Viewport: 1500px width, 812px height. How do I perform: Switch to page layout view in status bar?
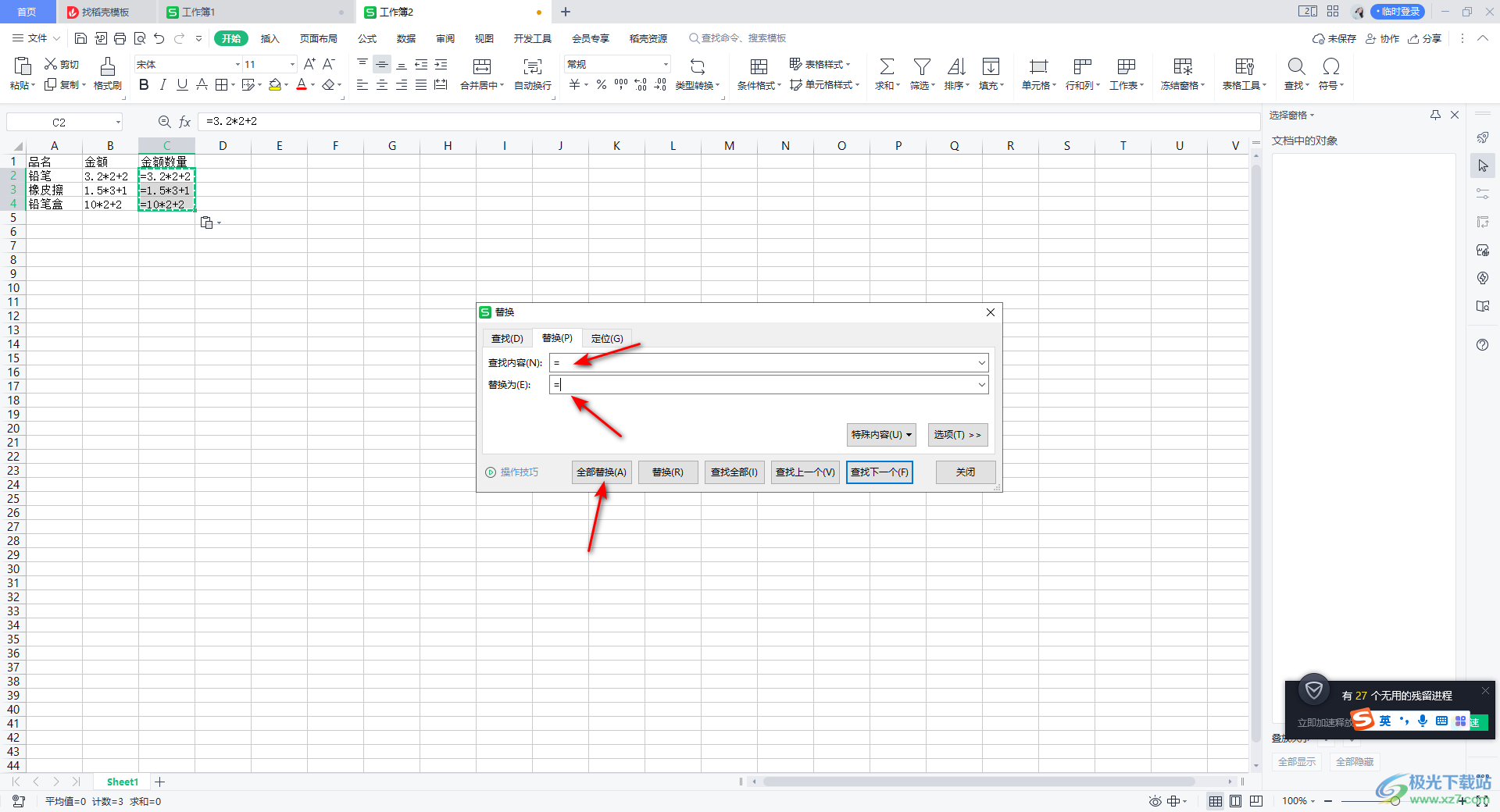1236,801
